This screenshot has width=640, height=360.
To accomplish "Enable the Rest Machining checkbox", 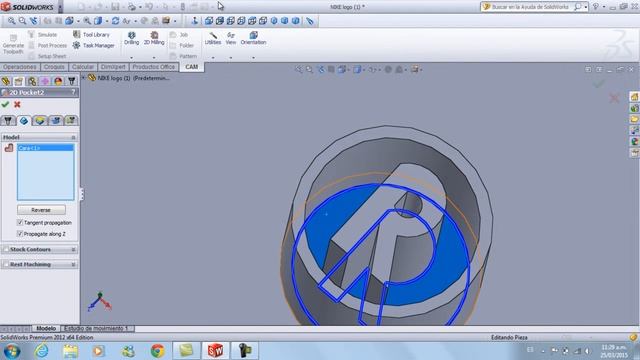I will point(6,264).
